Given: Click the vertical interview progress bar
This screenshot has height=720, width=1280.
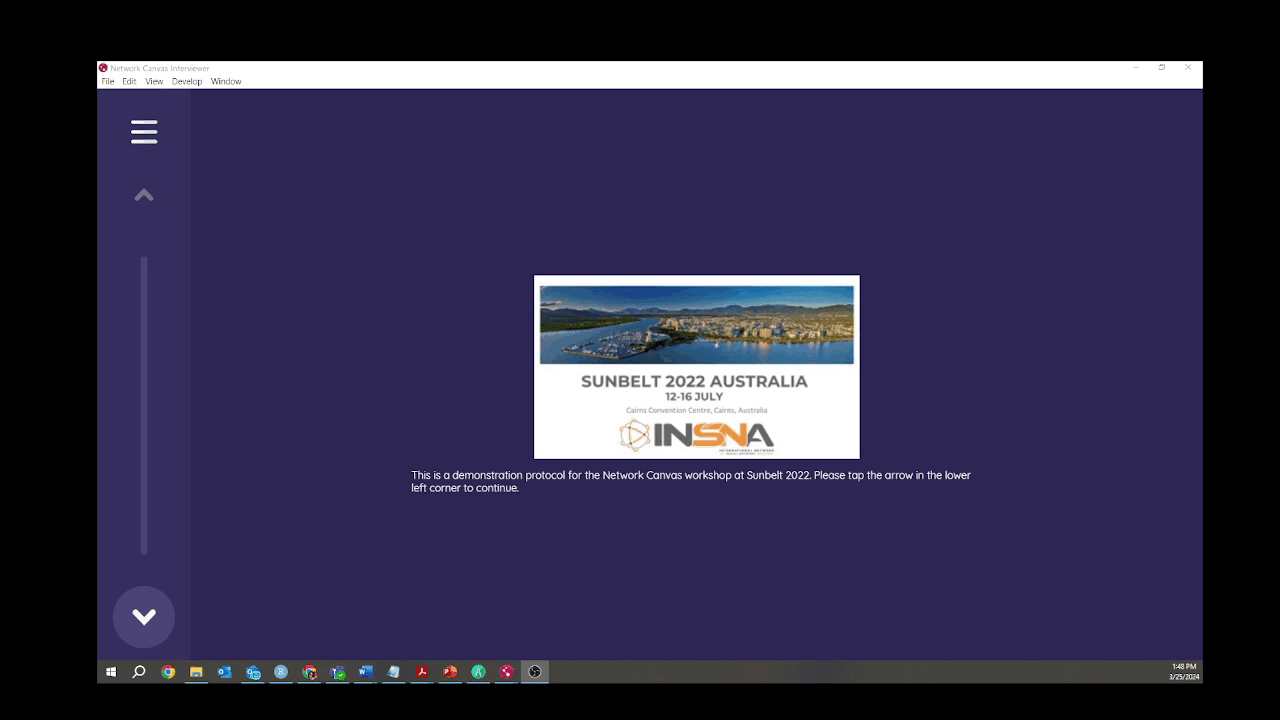Looking at the screenshot, I should click(144, 405).
